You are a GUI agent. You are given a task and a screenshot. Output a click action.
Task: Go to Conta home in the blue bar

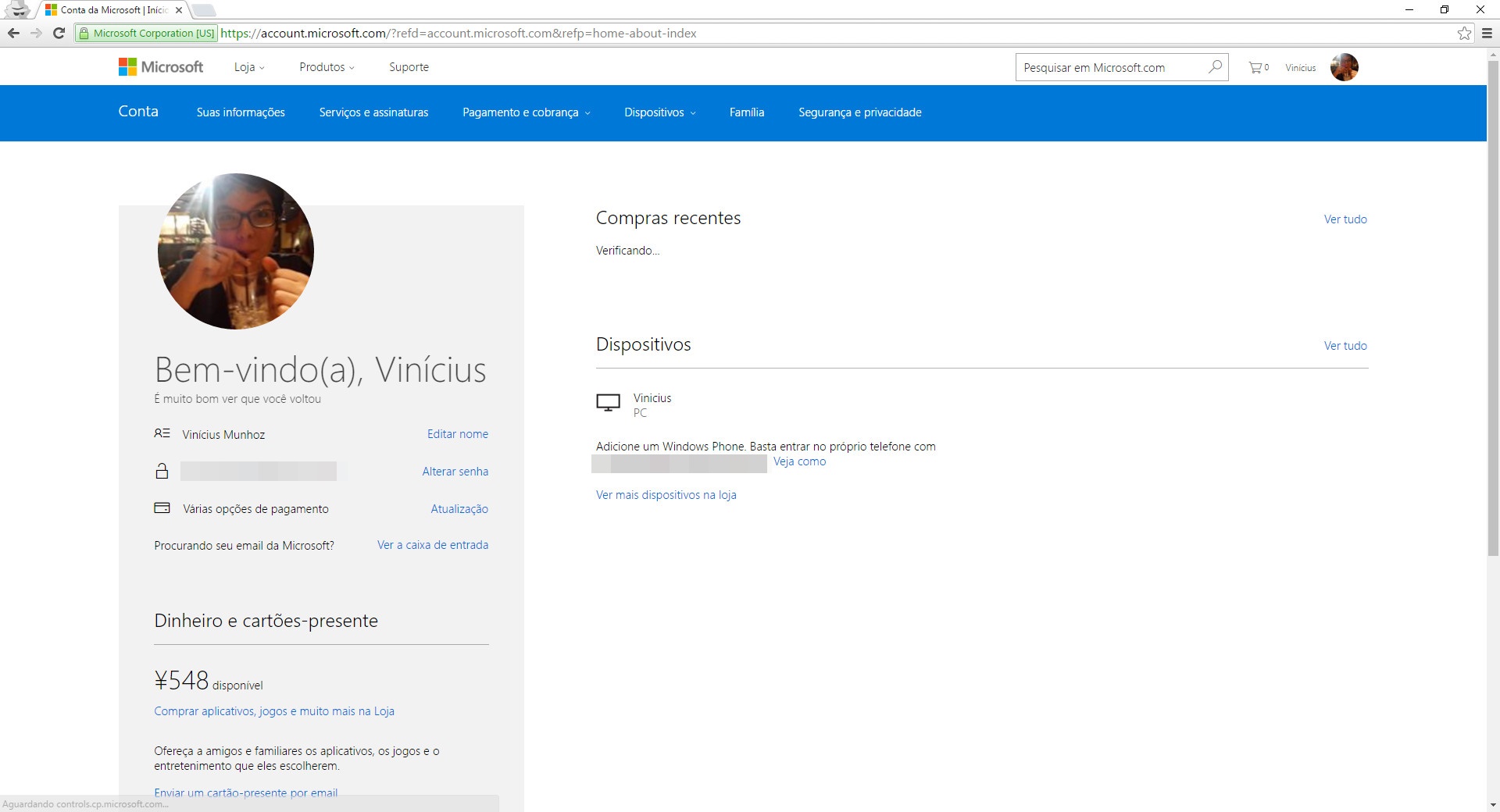point(138,112)
